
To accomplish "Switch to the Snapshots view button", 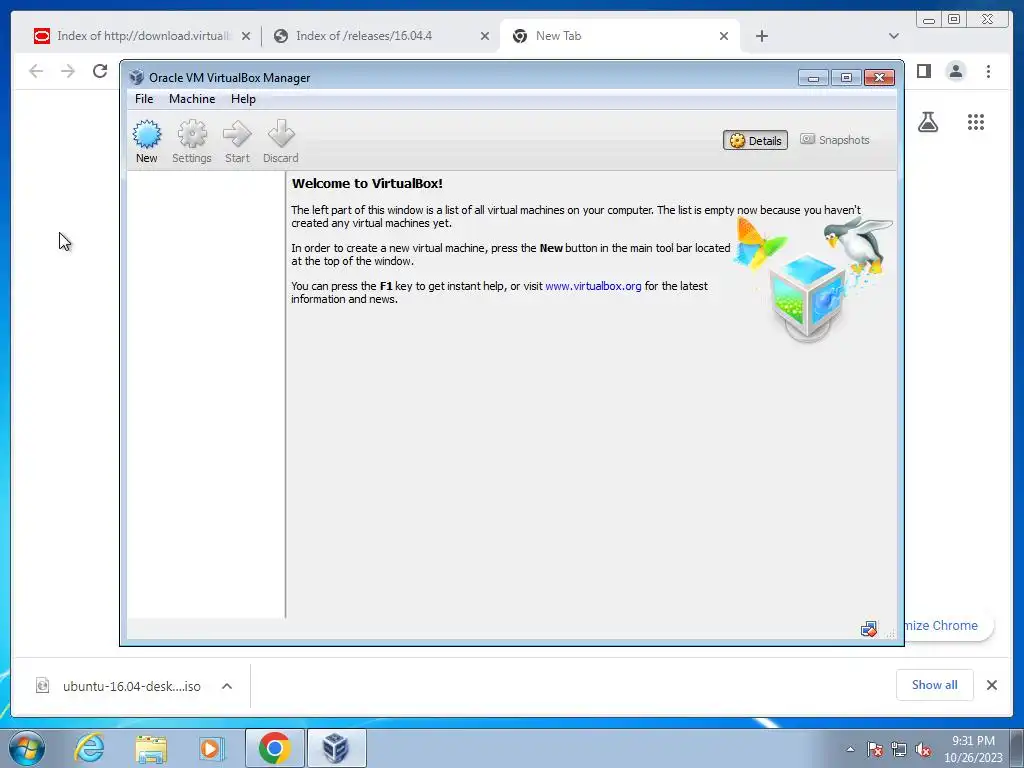I will 835,140.
